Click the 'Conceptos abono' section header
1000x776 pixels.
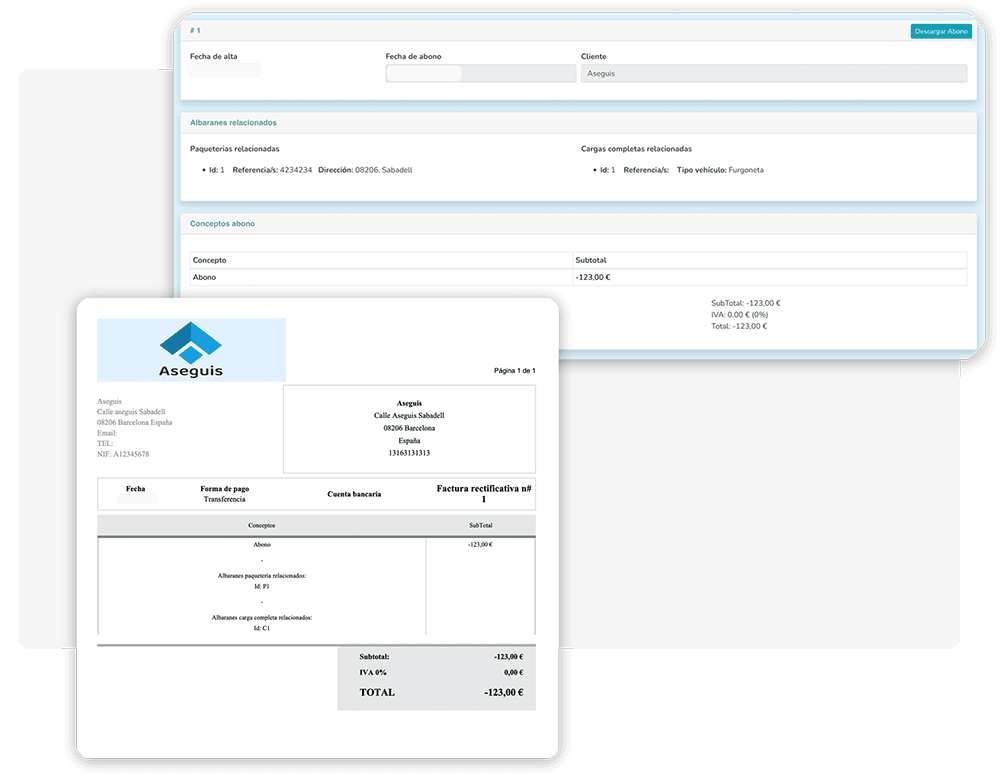[x=223, y=224]
